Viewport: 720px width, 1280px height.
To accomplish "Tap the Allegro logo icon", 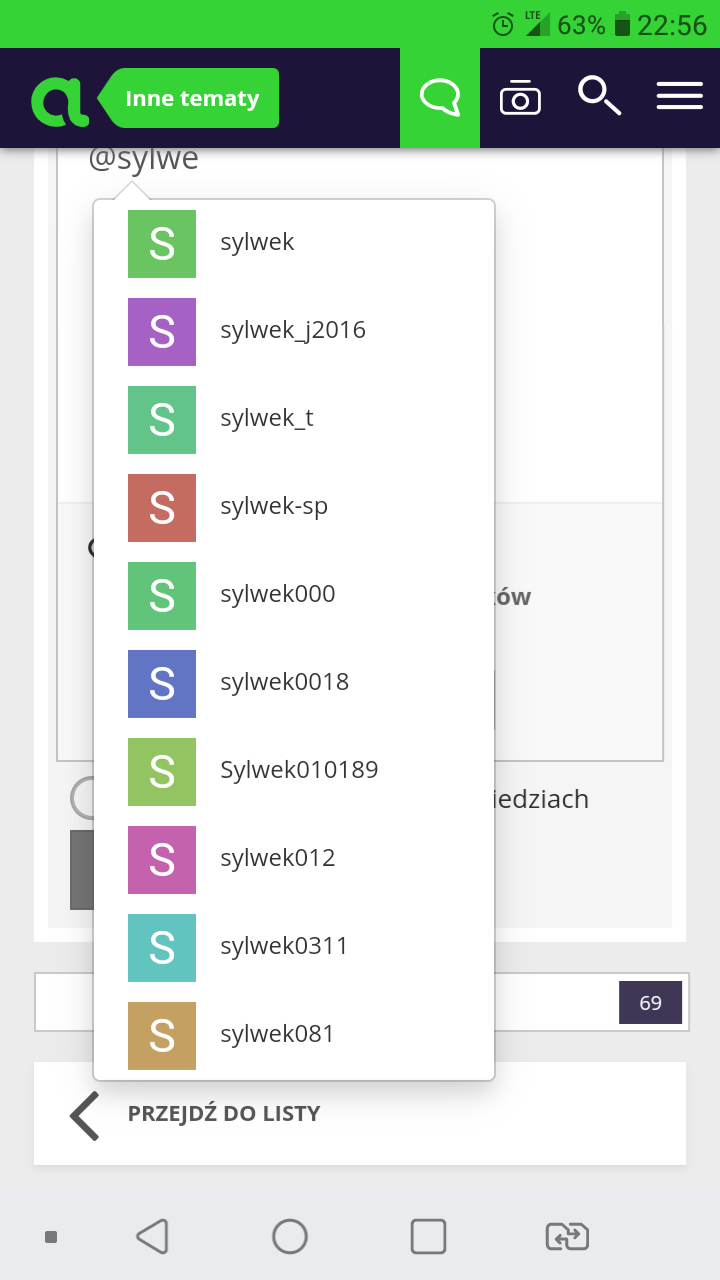I will tap(59, 99).
